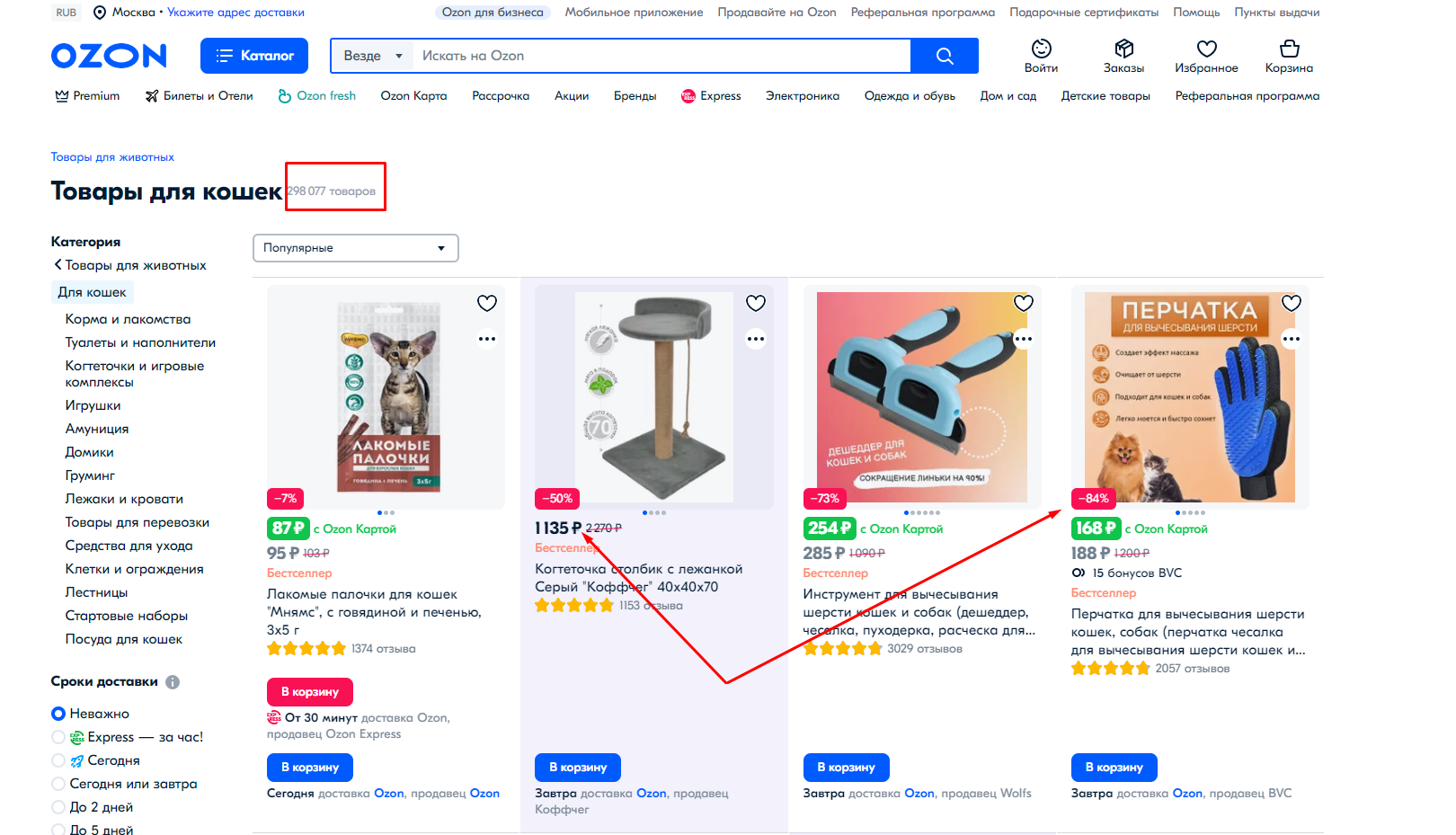Select Express — за час! delivery option

click(x=58, y=737)
